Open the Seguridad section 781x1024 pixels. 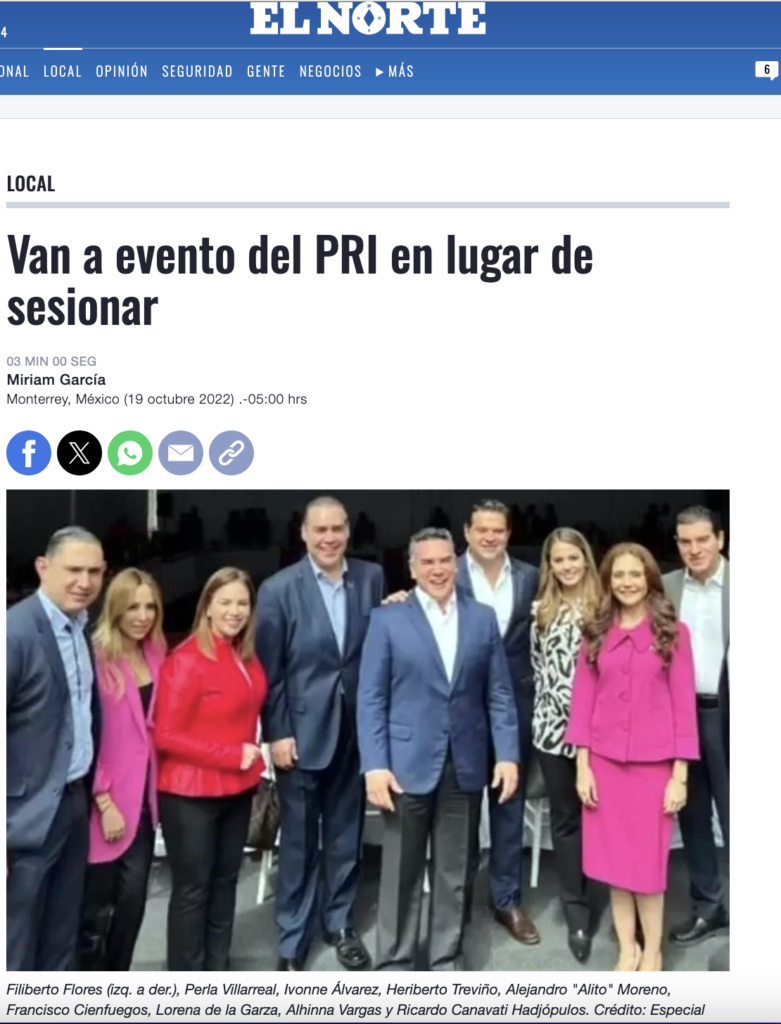point(197,71)
